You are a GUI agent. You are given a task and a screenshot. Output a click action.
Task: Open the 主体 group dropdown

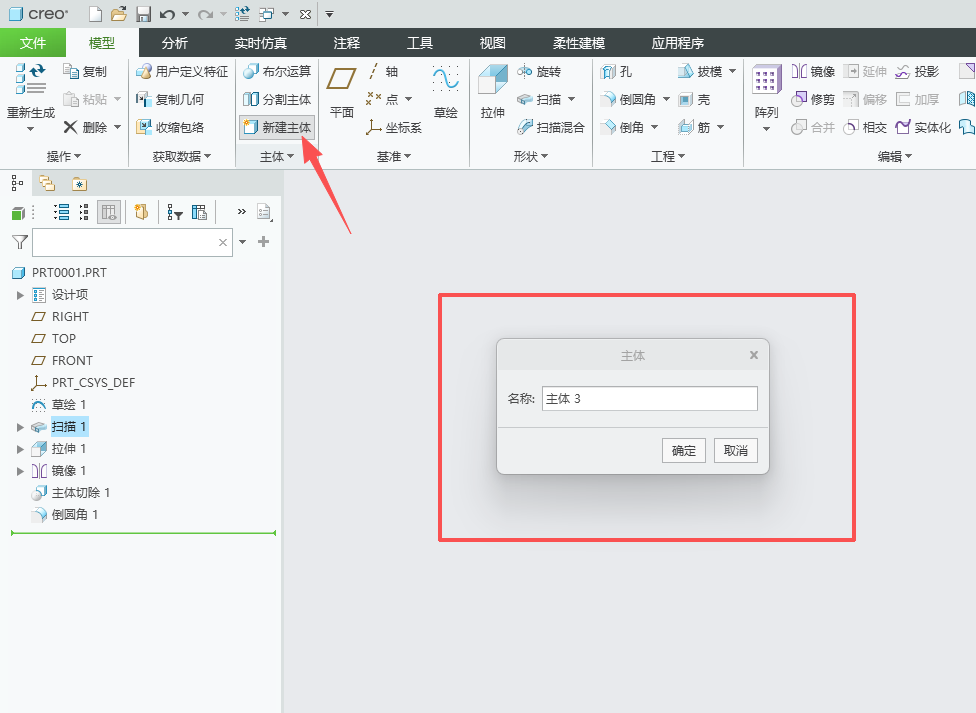click(x=277, y=156)
